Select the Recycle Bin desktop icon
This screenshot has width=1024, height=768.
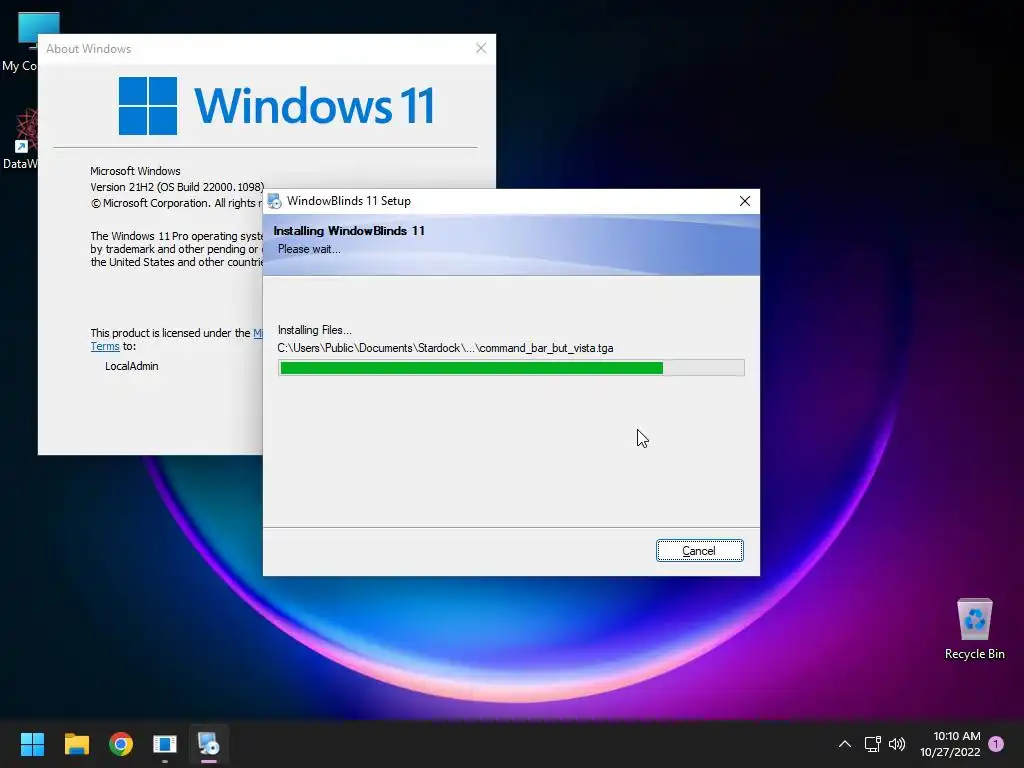click(x=974, y=629)
